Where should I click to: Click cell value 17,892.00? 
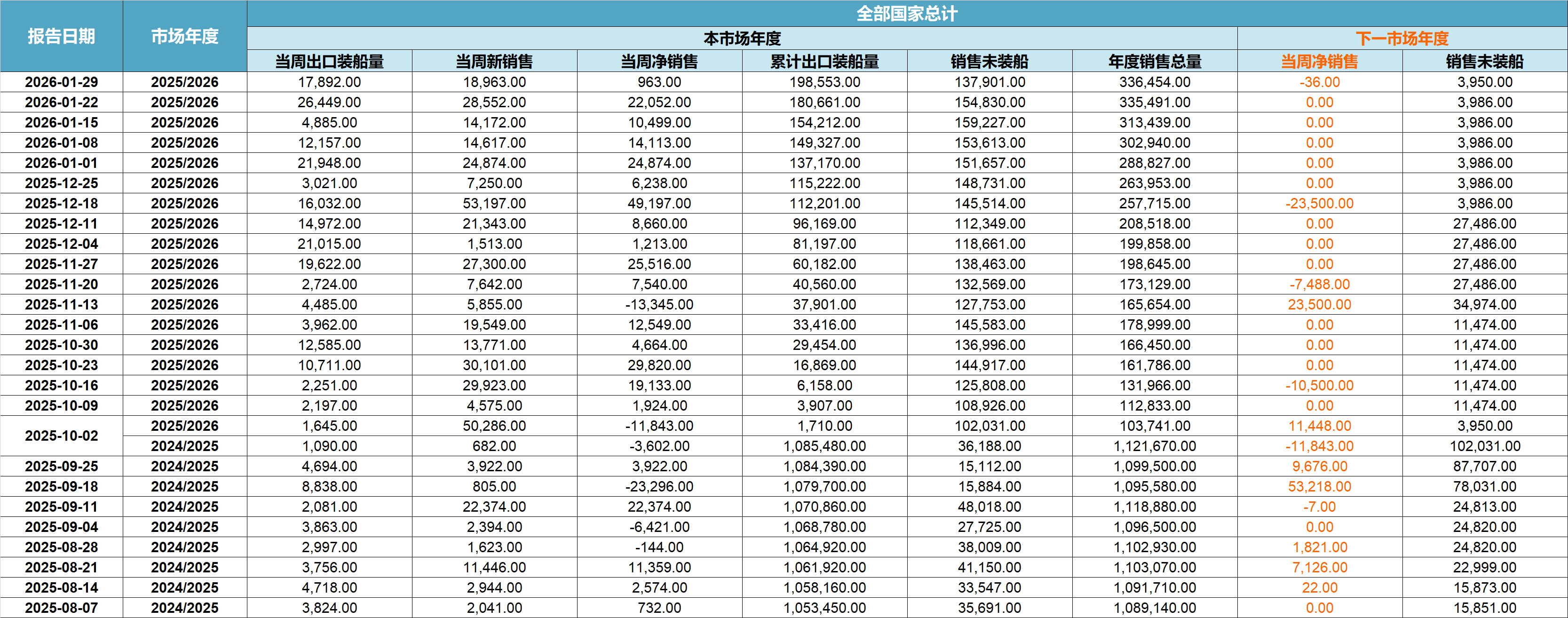(x=329, y=82)
